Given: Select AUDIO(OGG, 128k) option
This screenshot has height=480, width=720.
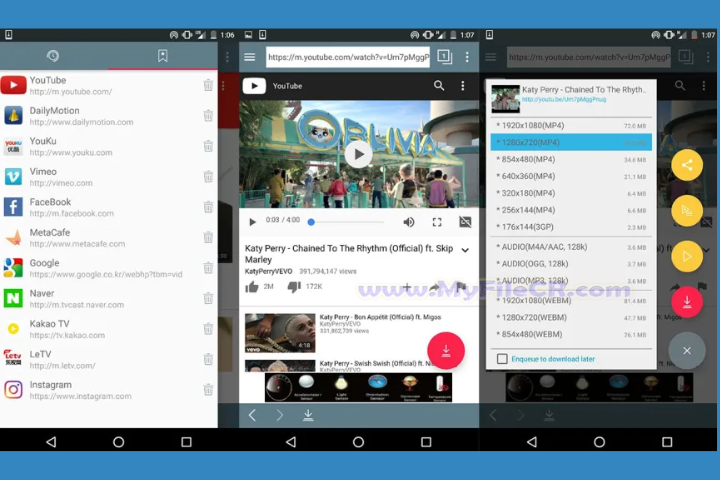Looking at the screenshot, I should click(x=571, y=264).
